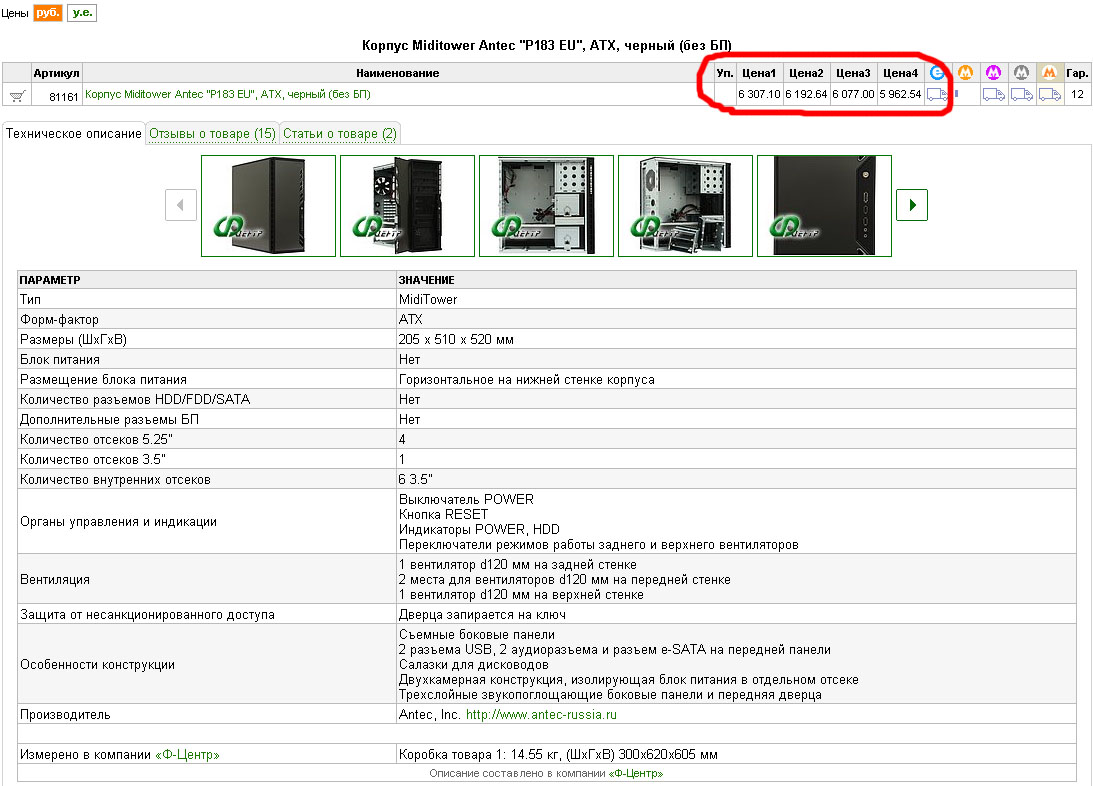This screenshot has width=1093, height=786.
Task: Open the Отзывы о товаре (15) tab
Action: tap(213, 133)
